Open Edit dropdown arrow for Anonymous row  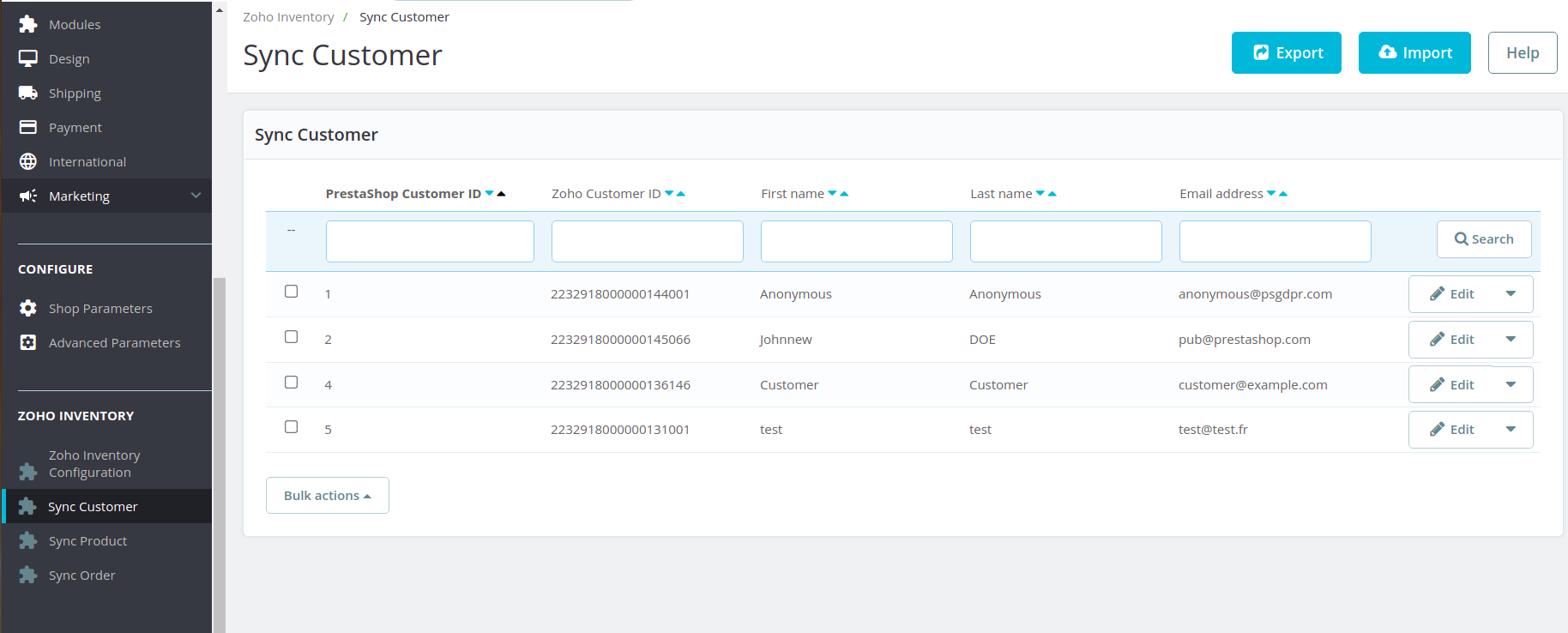1511,294
